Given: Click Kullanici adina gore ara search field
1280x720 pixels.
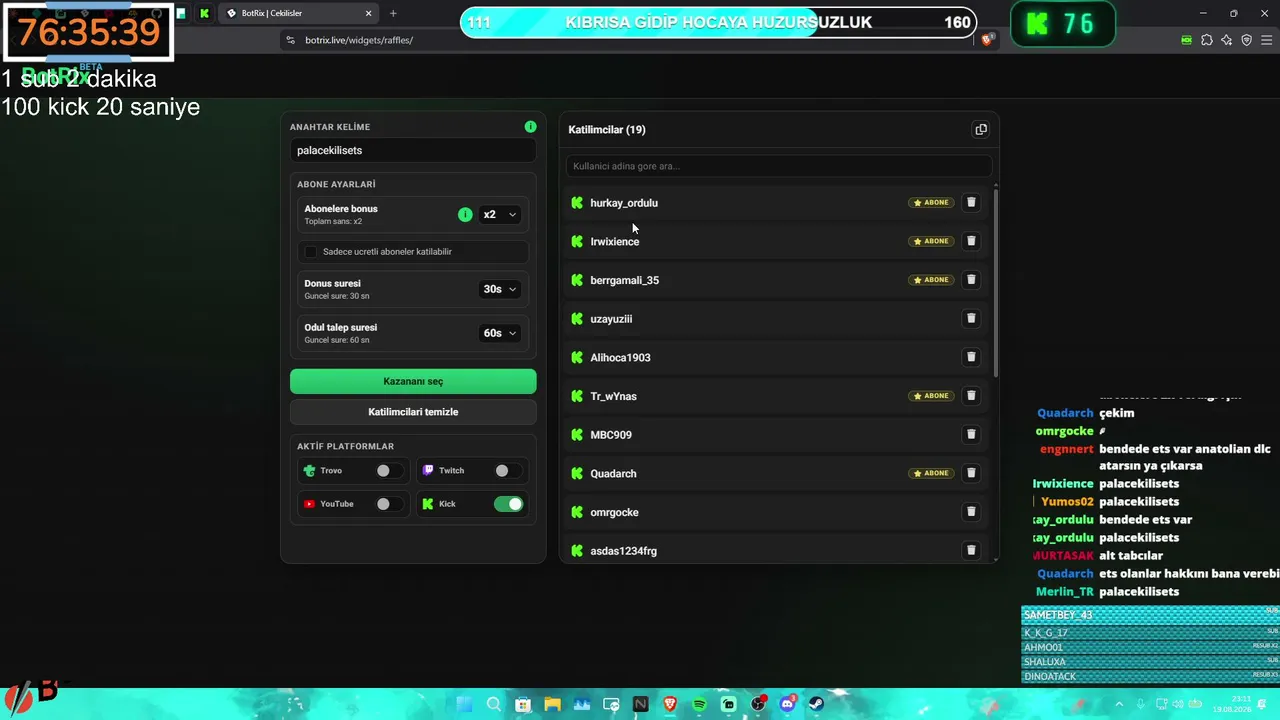Looking at the screenshot, I should coord(778,166).
